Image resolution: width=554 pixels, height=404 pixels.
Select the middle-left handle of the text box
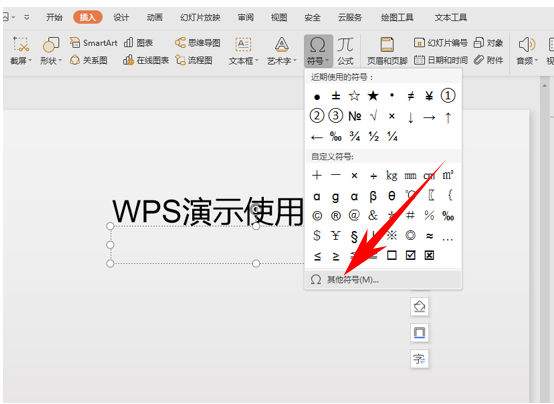point(110,245)
